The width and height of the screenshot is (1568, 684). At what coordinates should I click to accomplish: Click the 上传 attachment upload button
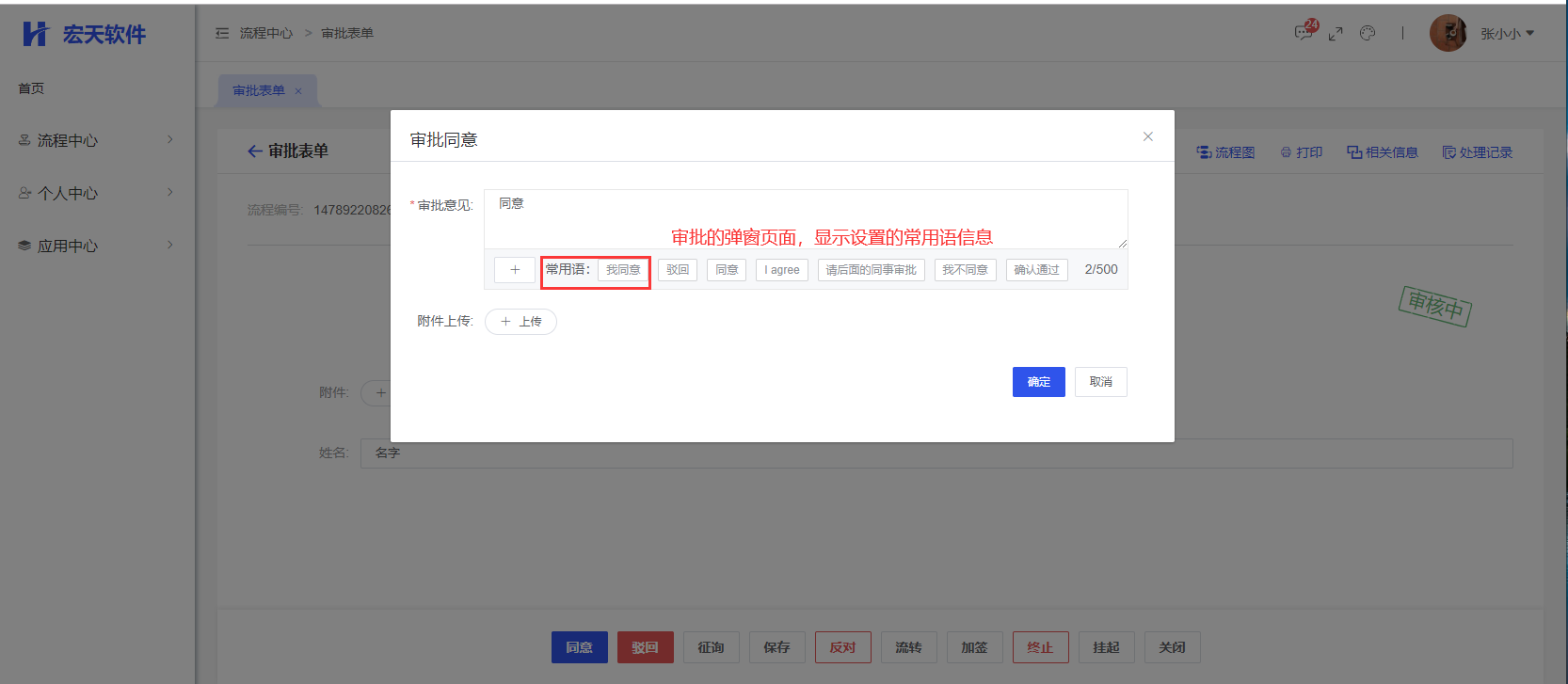pyautogui.click(x=520, y=322)
